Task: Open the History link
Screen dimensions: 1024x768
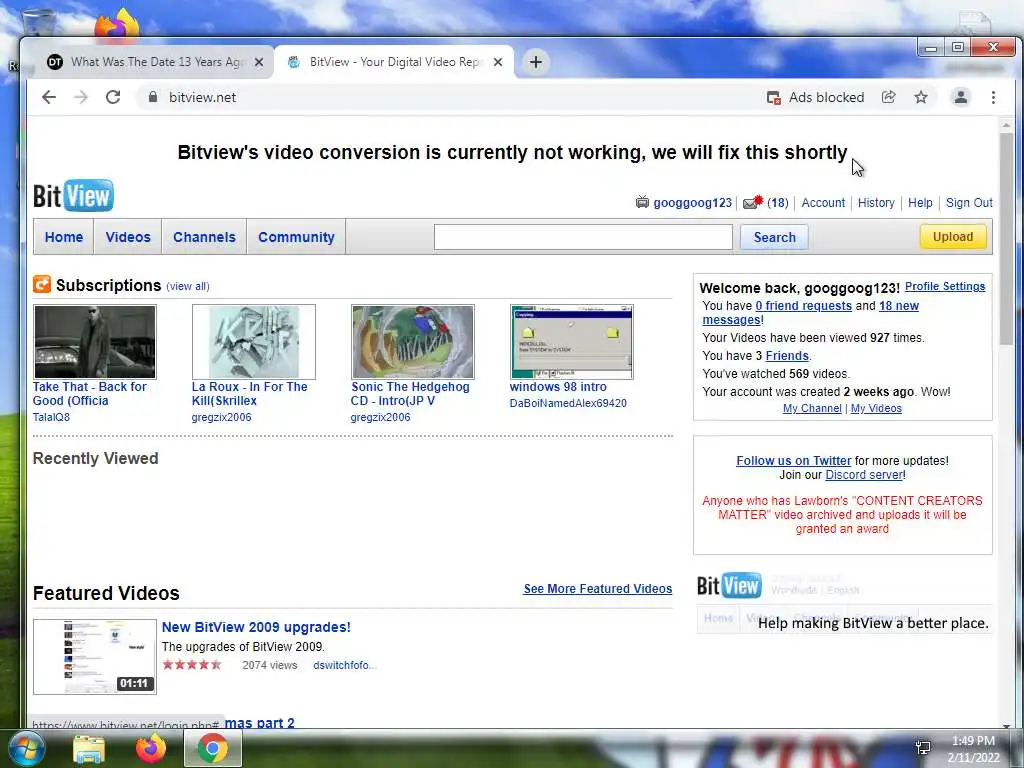Action: (x=876, y=202)
